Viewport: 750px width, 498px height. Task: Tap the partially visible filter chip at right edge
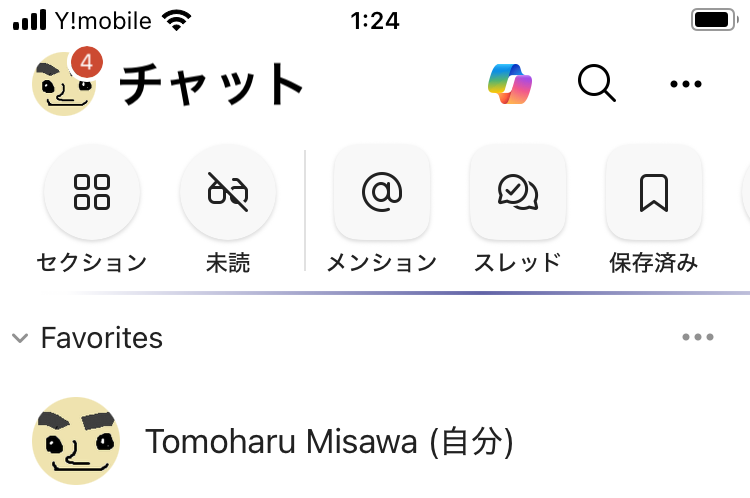[746, 192]
